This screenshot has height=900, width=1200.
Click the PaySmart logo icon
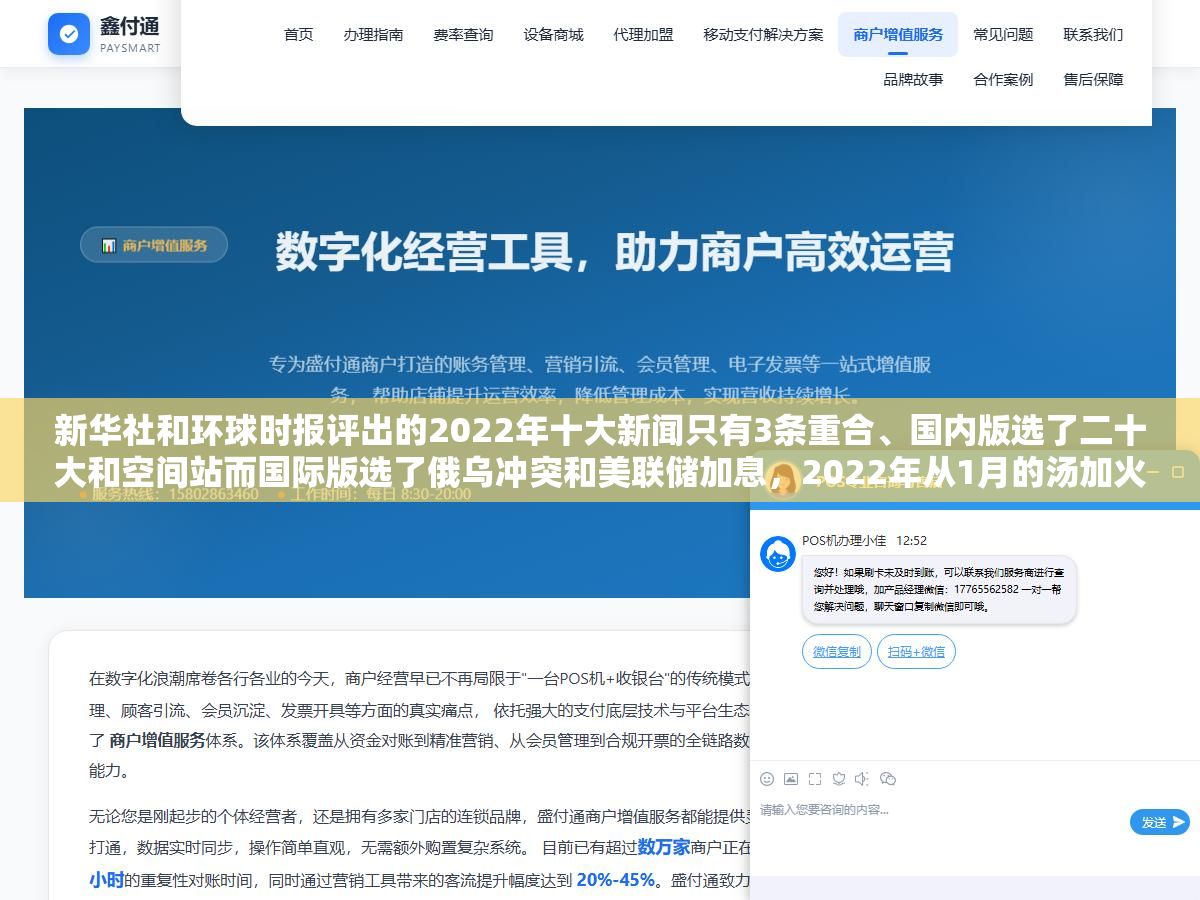(x=69, y=34)
